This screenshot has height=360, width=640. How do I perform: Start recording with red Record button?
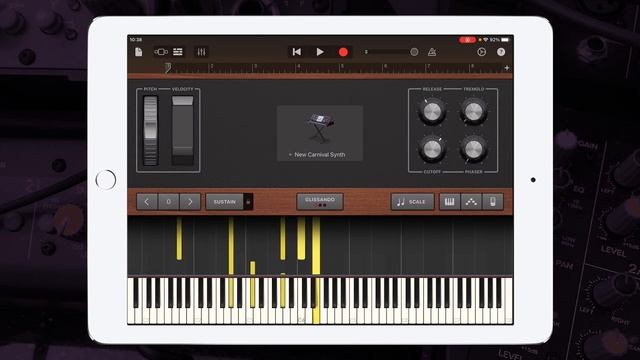click(x=343, y=52)
